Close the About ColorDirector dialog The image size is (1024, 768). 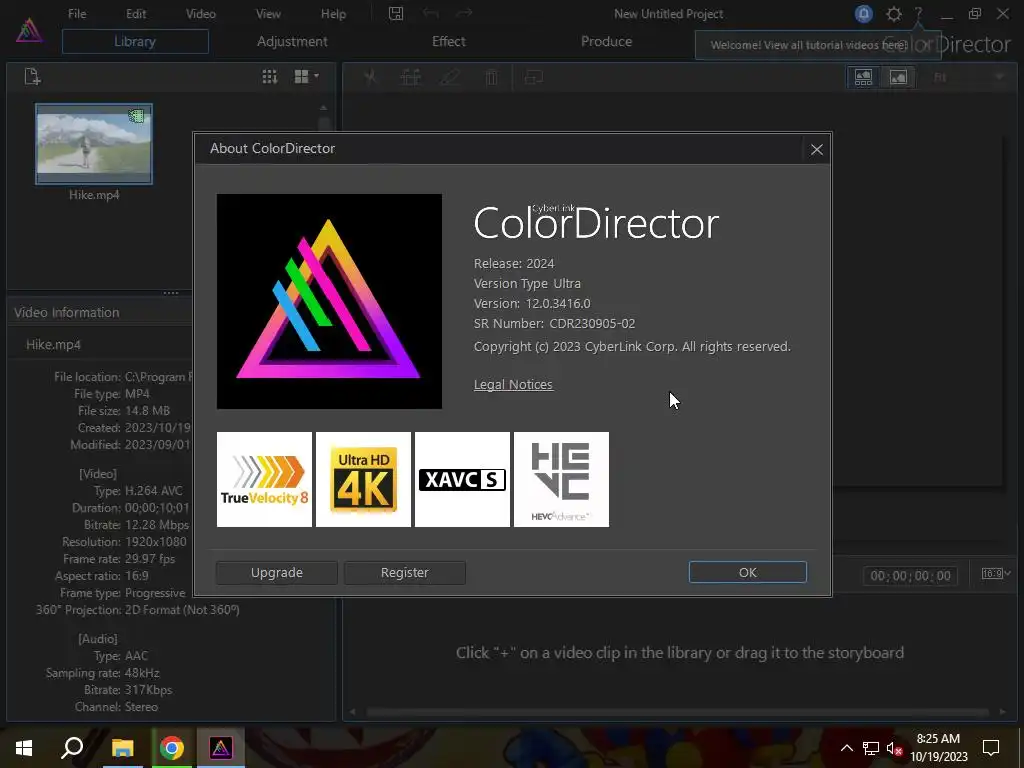click(816, 150)
